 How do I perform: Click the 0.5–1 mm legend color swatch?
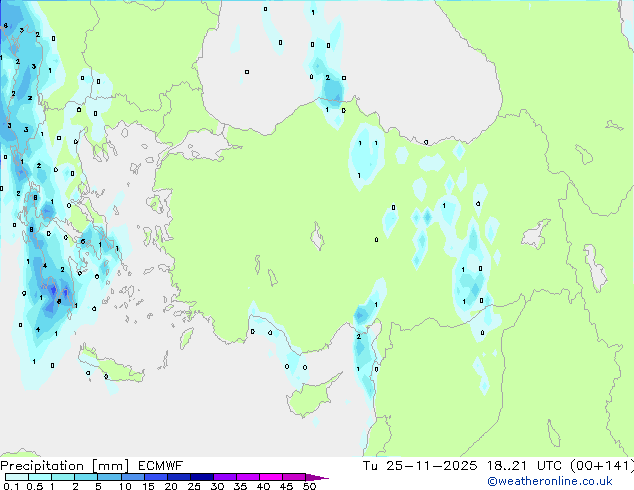(40, 477)
